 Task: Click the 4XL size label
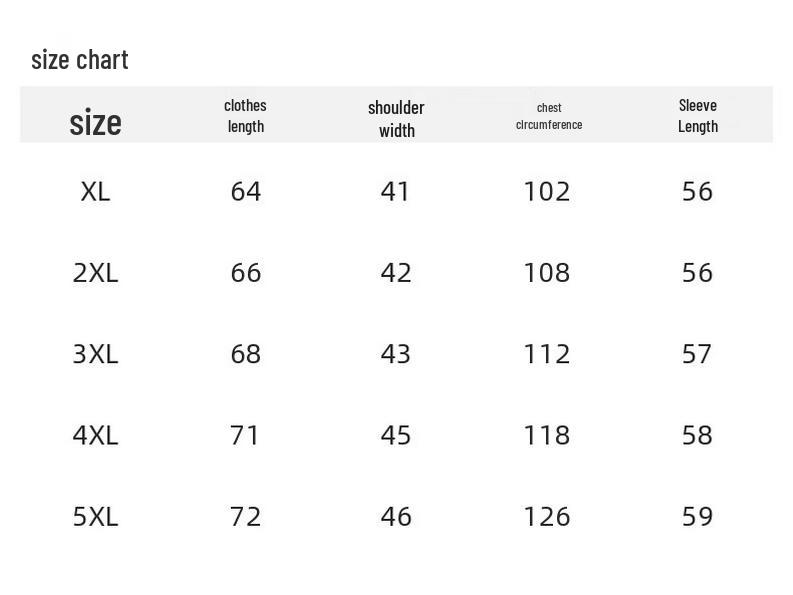pos(95,435)
